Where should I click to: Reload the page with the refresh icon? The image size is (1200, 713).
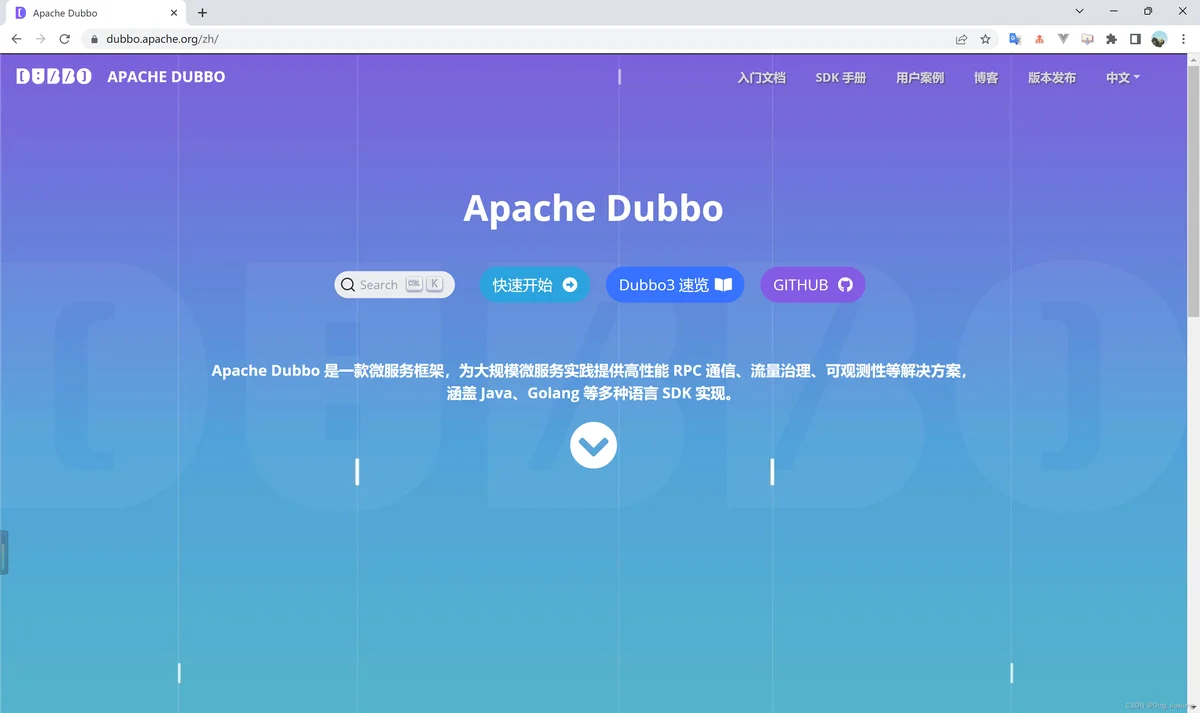coord(65,39)
